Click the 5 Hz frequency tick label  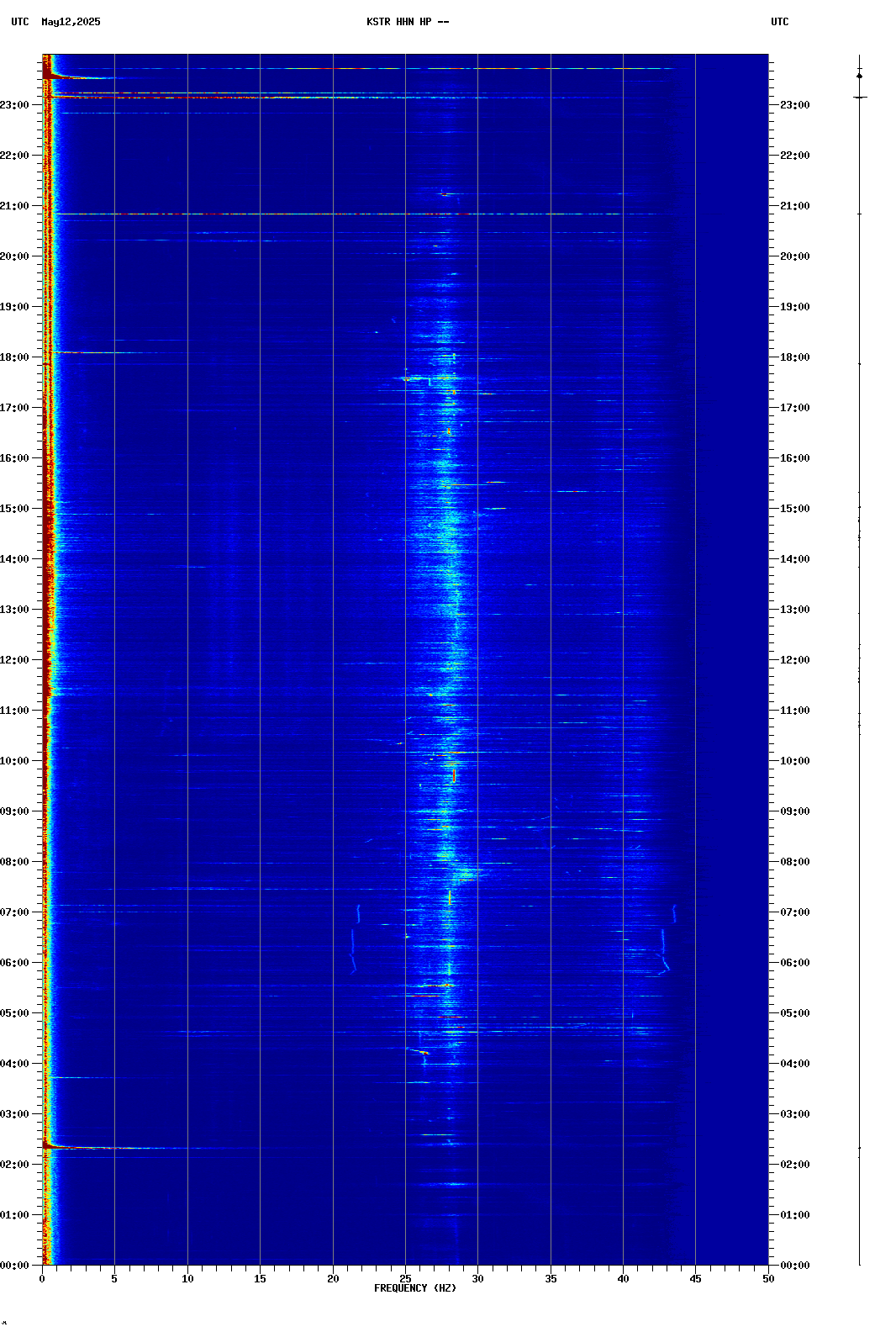tap(114, 1279)
